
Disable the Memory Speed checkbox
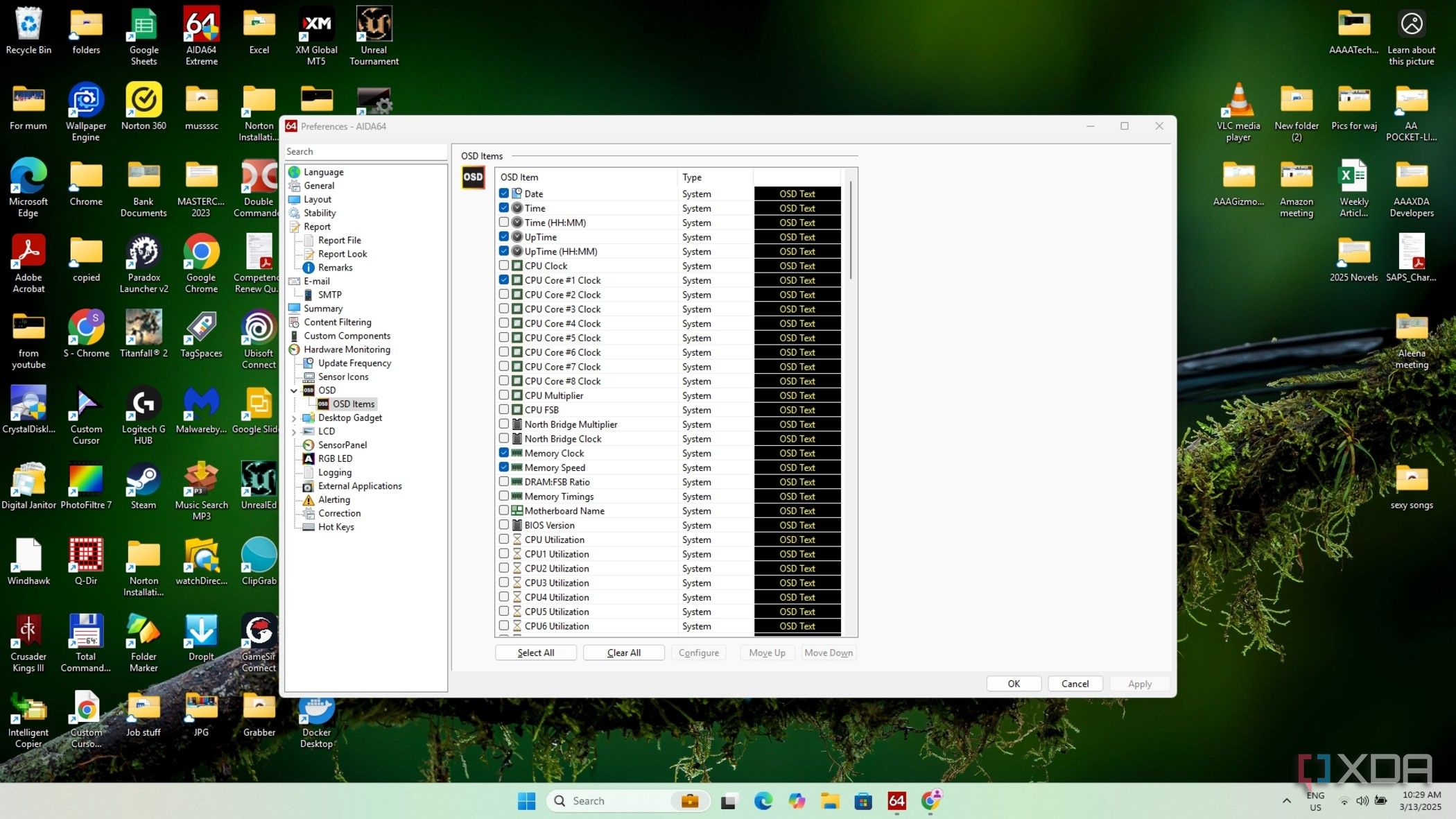504,467
